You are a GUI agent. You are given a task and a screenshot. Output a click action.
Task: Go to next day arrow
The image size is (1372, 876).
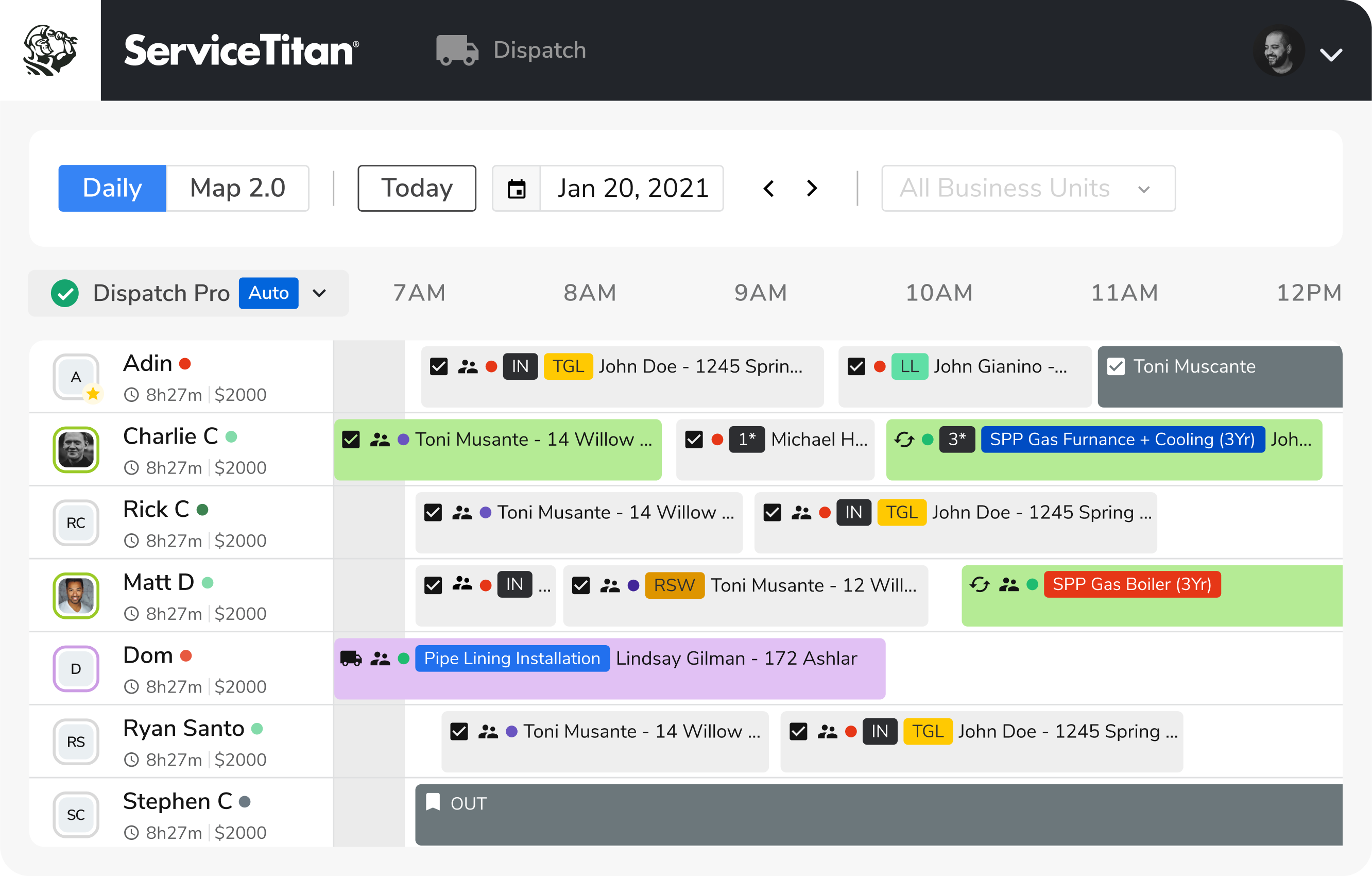(x=812, y=189)
